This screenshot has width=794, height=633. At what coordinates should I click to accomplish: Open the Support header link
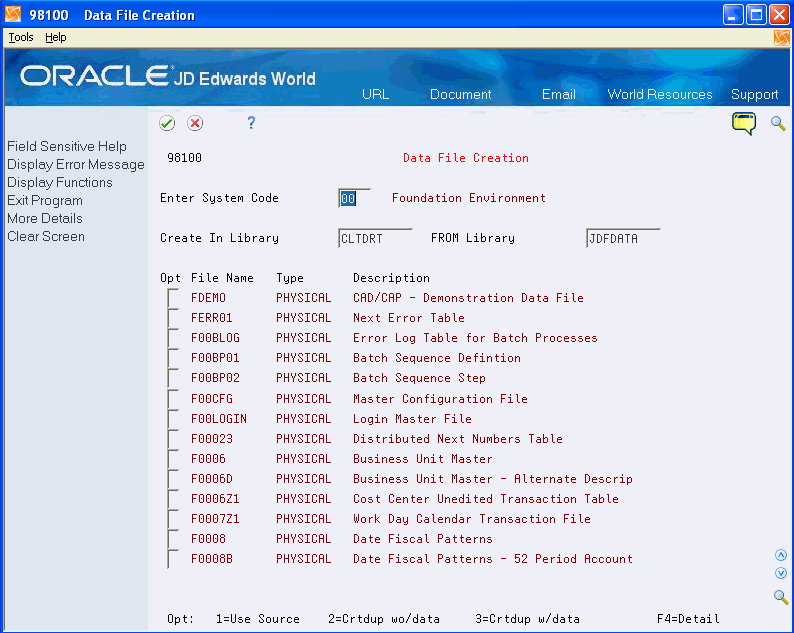tap(754, 94)
